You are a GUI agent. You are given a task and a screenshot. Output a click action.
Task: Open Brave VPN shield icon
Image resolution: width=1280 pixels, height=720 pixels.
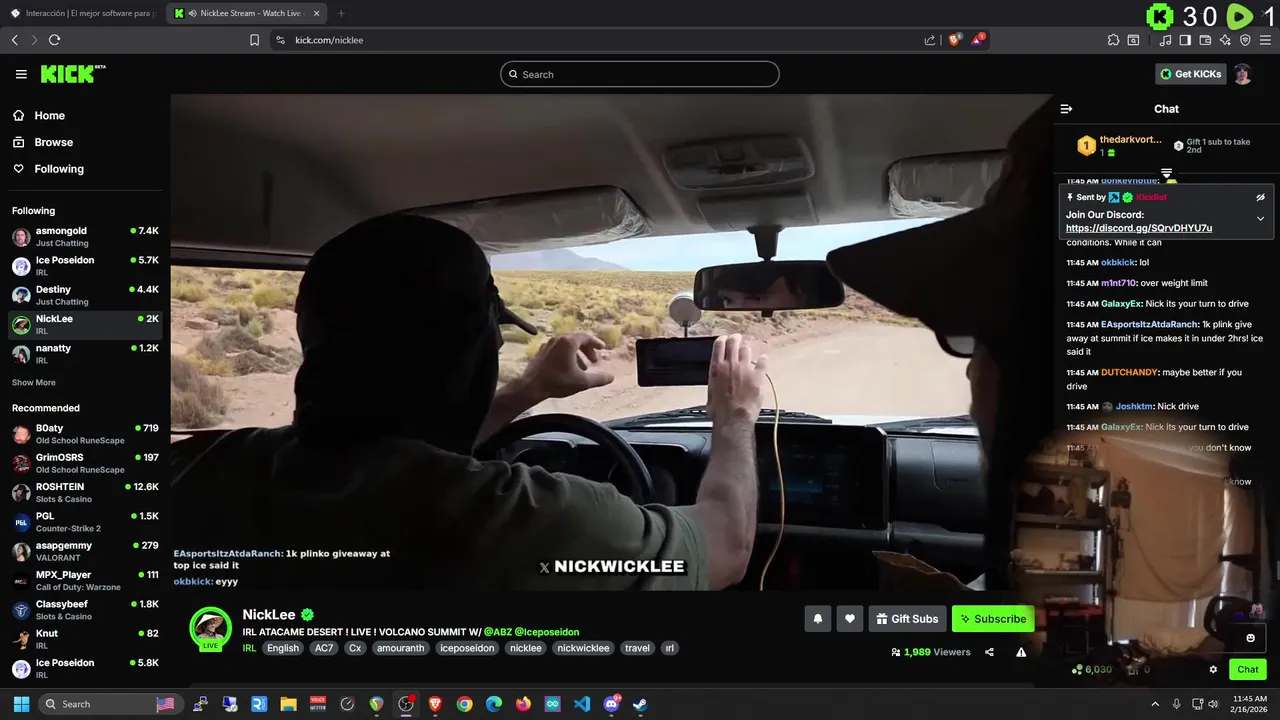click(x=1245, y=40)
